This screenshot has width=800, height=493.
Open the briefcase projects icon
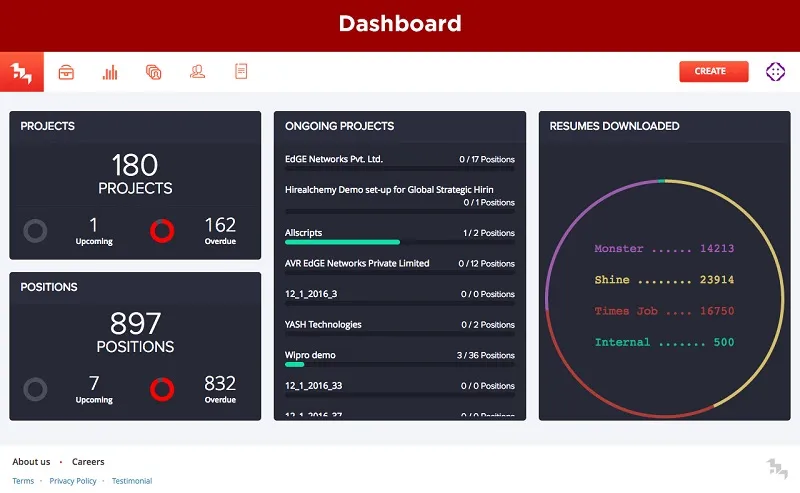point(66,72)
